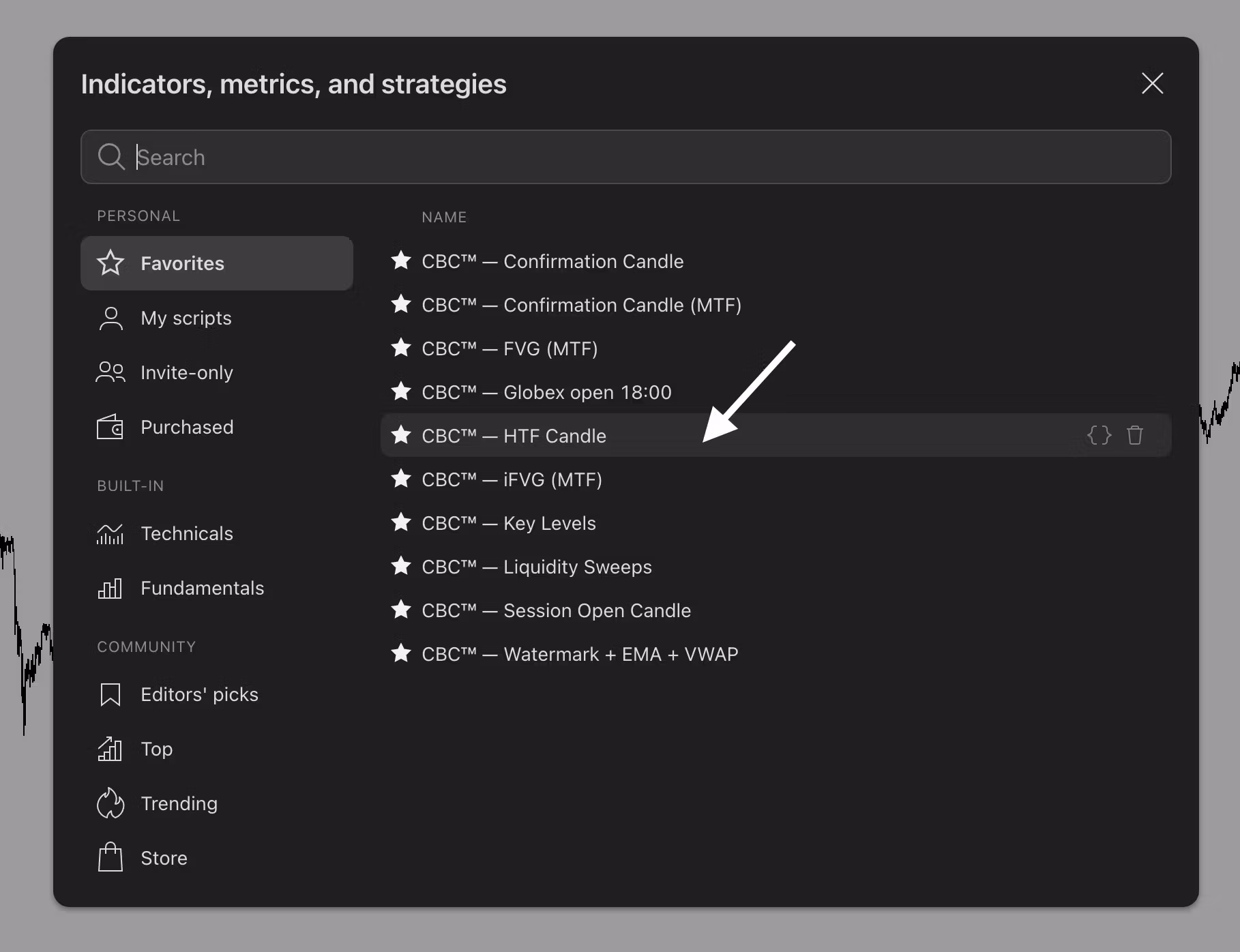View Editors' picks community scripts
The height and width of the screenshot is (952, 1240).
tap(198, 694)
